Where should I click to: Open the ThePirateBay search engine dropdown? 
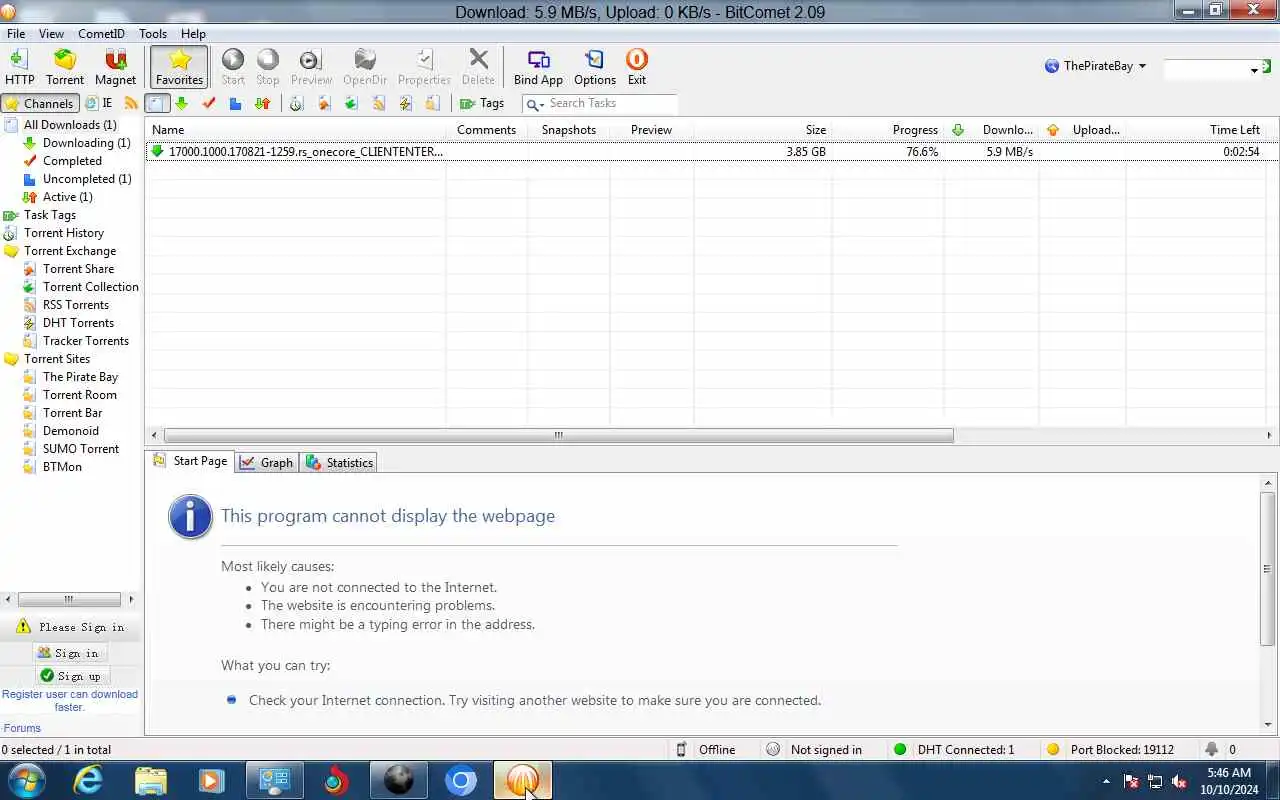(1095, 66)
